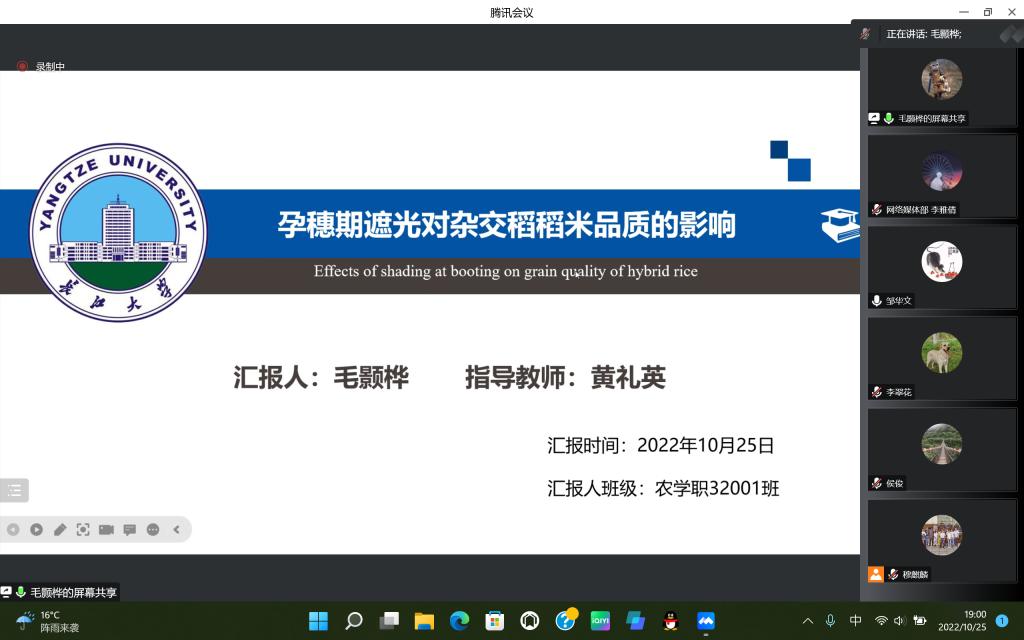
Task: Select 李雅倩's participant video tile
Action: [941, 175]
